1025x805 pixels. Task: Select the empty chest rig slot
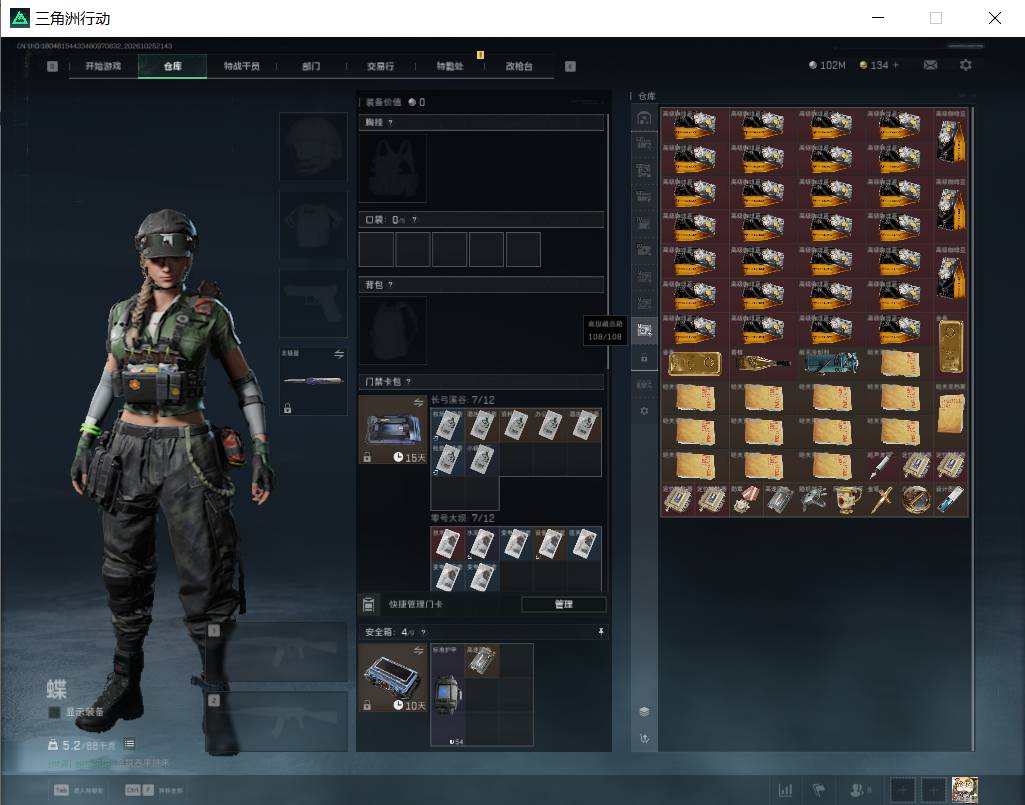click(x=393, y=169)
